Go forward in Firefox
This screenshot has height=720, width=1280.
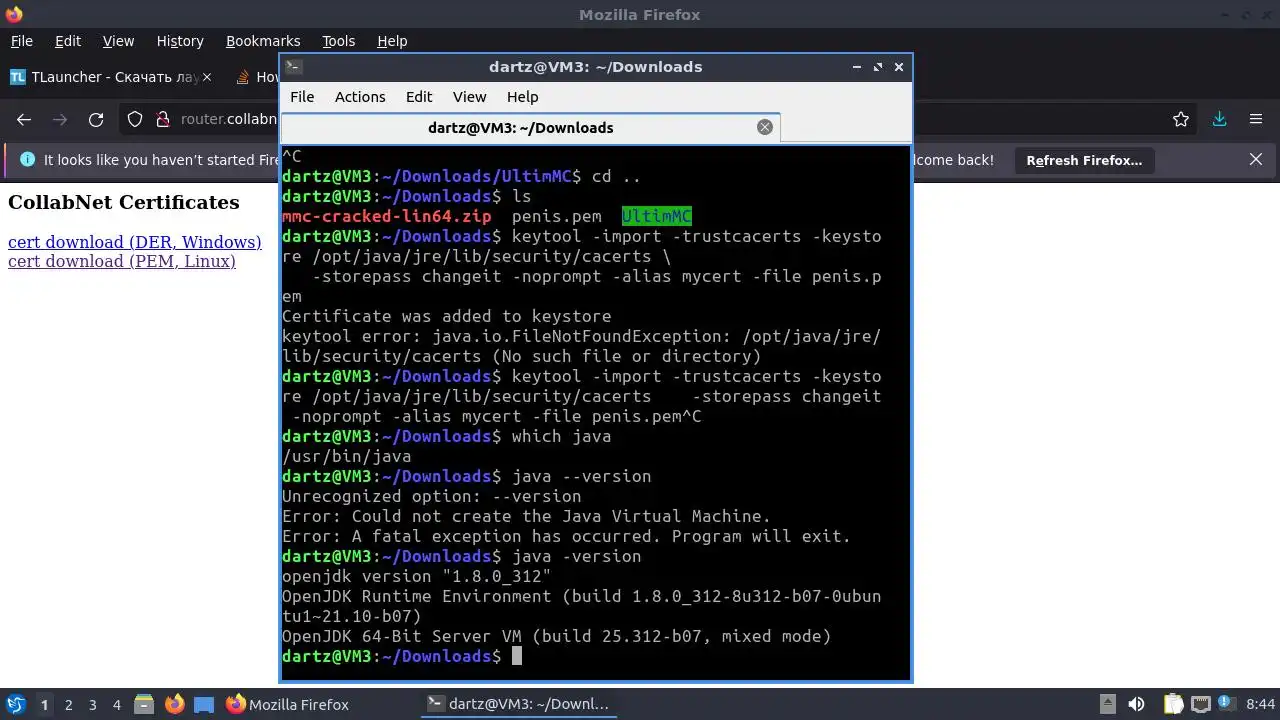coord(60,120)
